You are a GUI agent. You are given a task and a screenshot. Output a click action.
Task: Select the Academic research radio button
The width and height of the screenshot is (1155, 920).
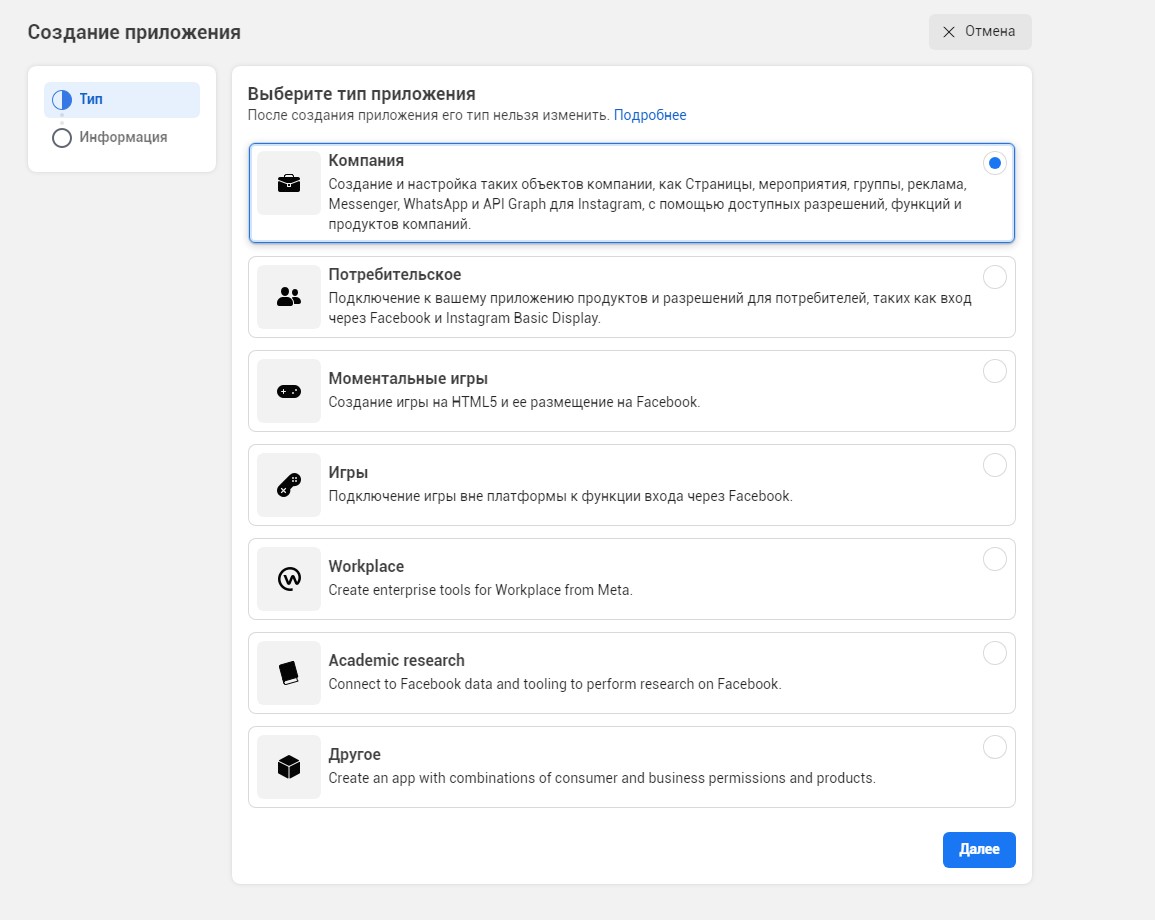(994, 653)
